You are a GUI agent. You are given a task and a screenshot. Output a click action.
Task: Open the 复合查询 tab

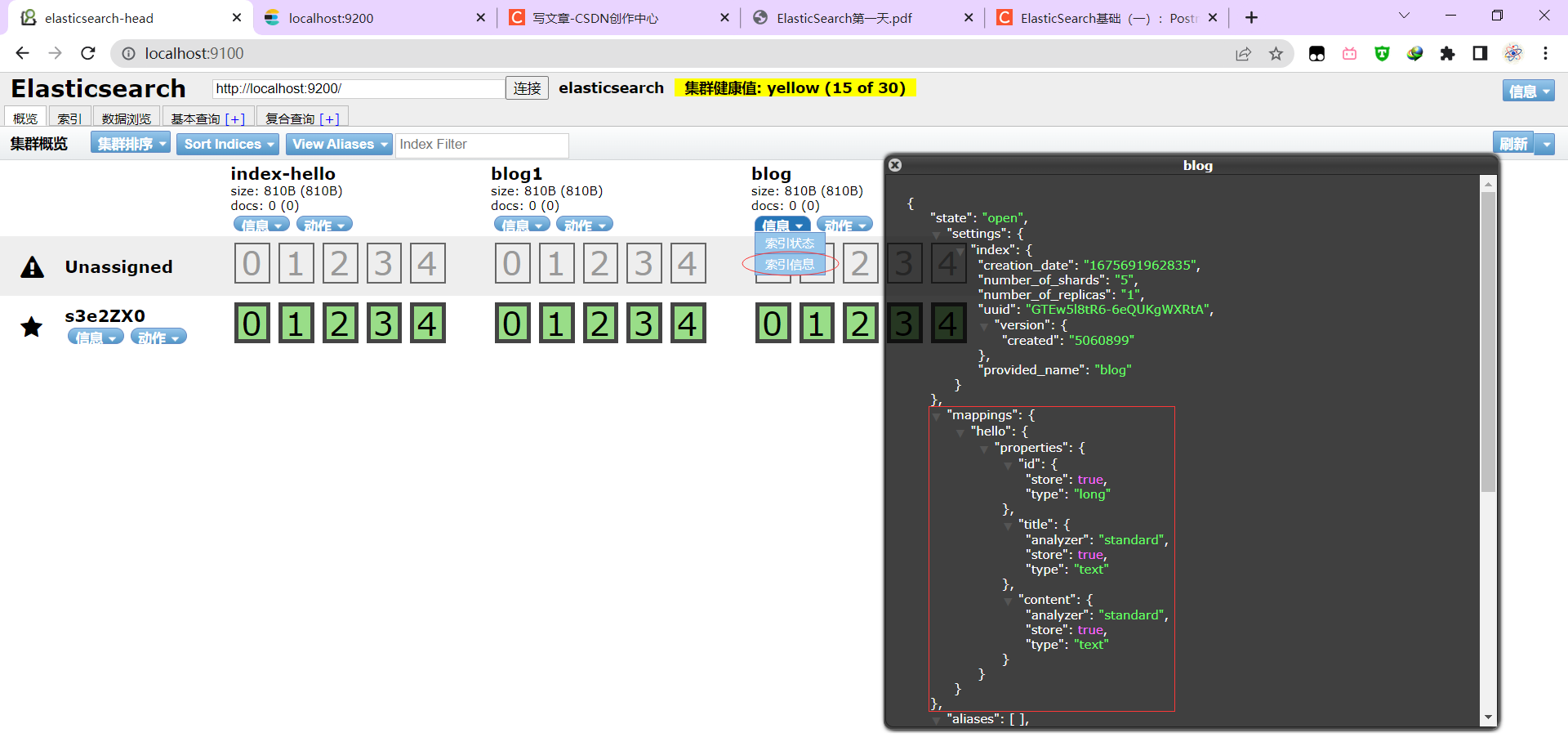pos(303,118)
